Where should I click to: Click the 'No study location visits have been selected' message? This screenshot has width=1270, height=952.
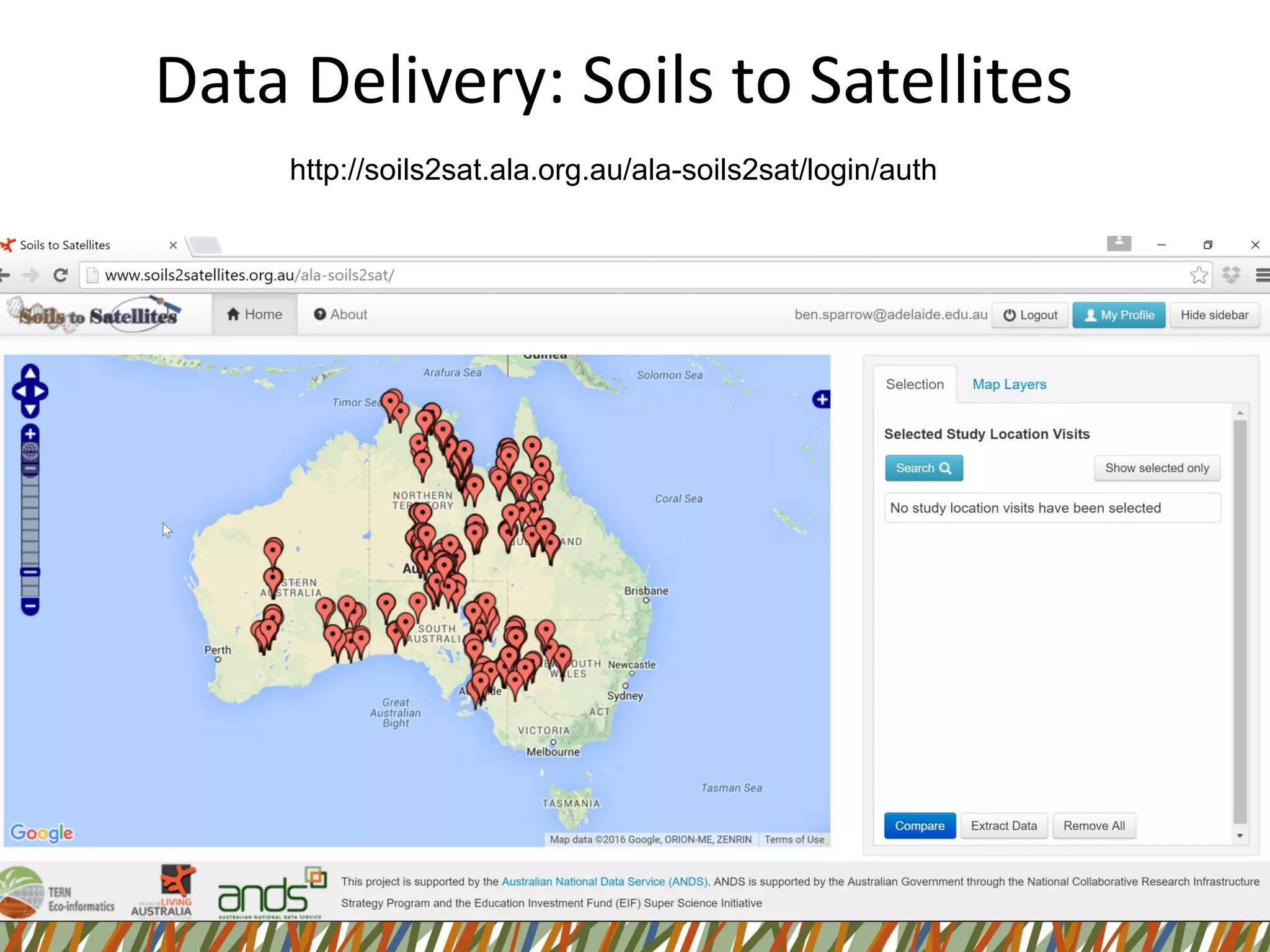1052,508
